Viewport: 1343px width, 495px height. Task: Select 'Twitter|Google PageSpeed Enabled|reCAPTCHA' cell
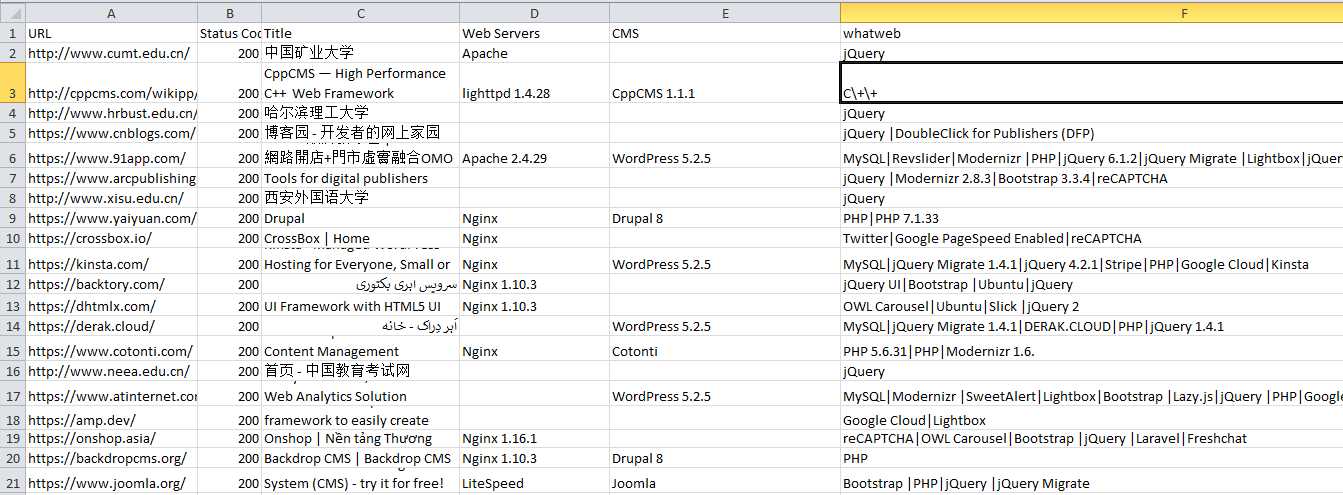tap(1091, 238)
